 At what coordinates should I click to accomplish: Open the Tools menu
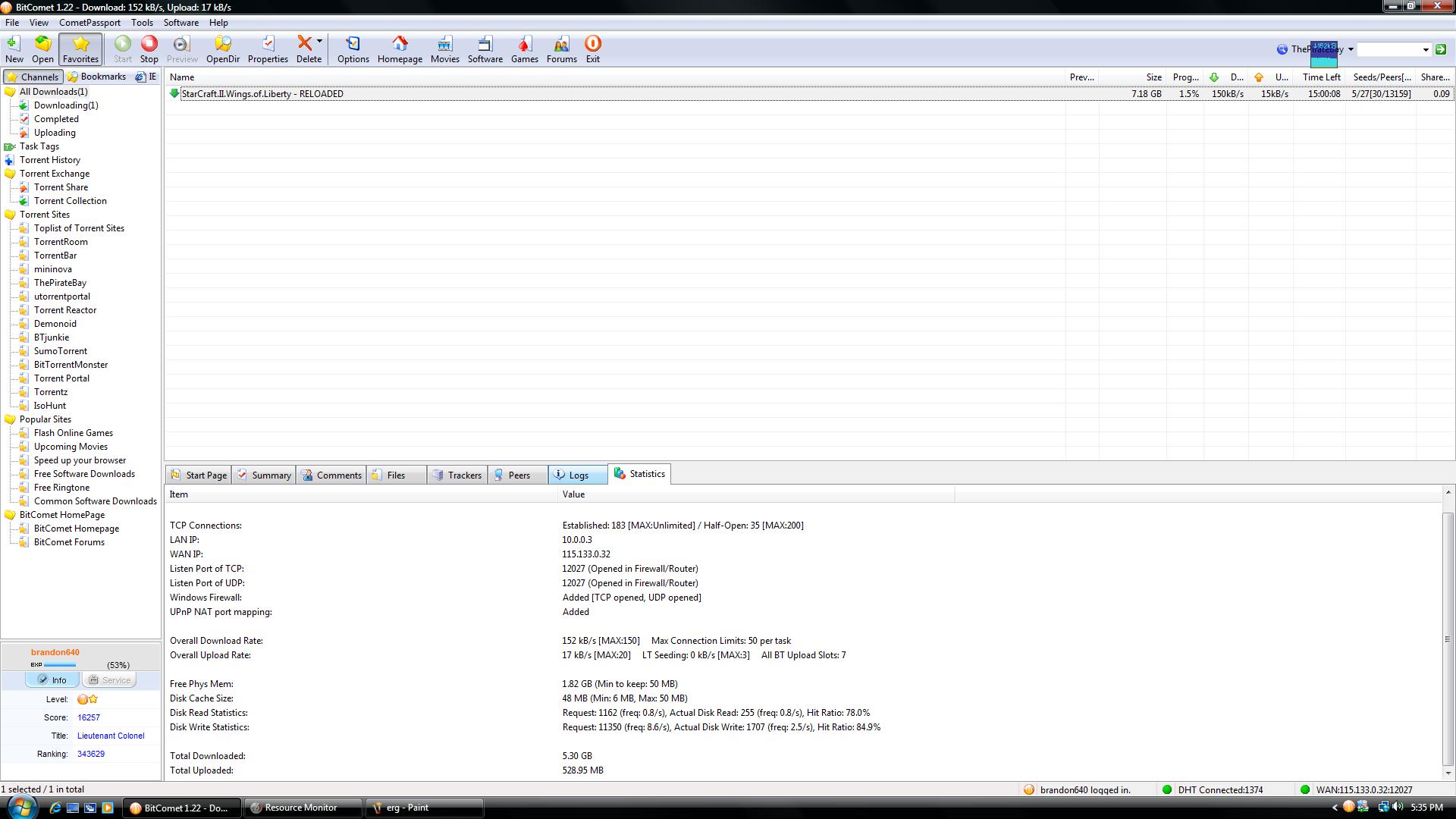(142, 23)
